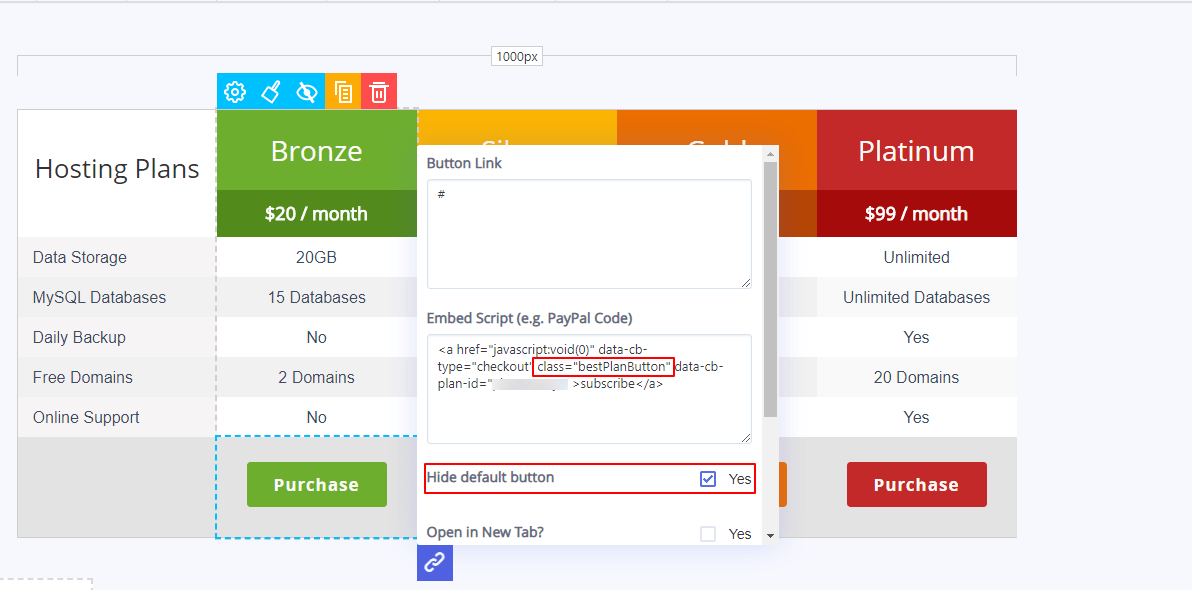Image resolution: width=1192 pixels, height=590 pixels.
Task: Delete the column using the trash icon
Action: click(378, 91)
